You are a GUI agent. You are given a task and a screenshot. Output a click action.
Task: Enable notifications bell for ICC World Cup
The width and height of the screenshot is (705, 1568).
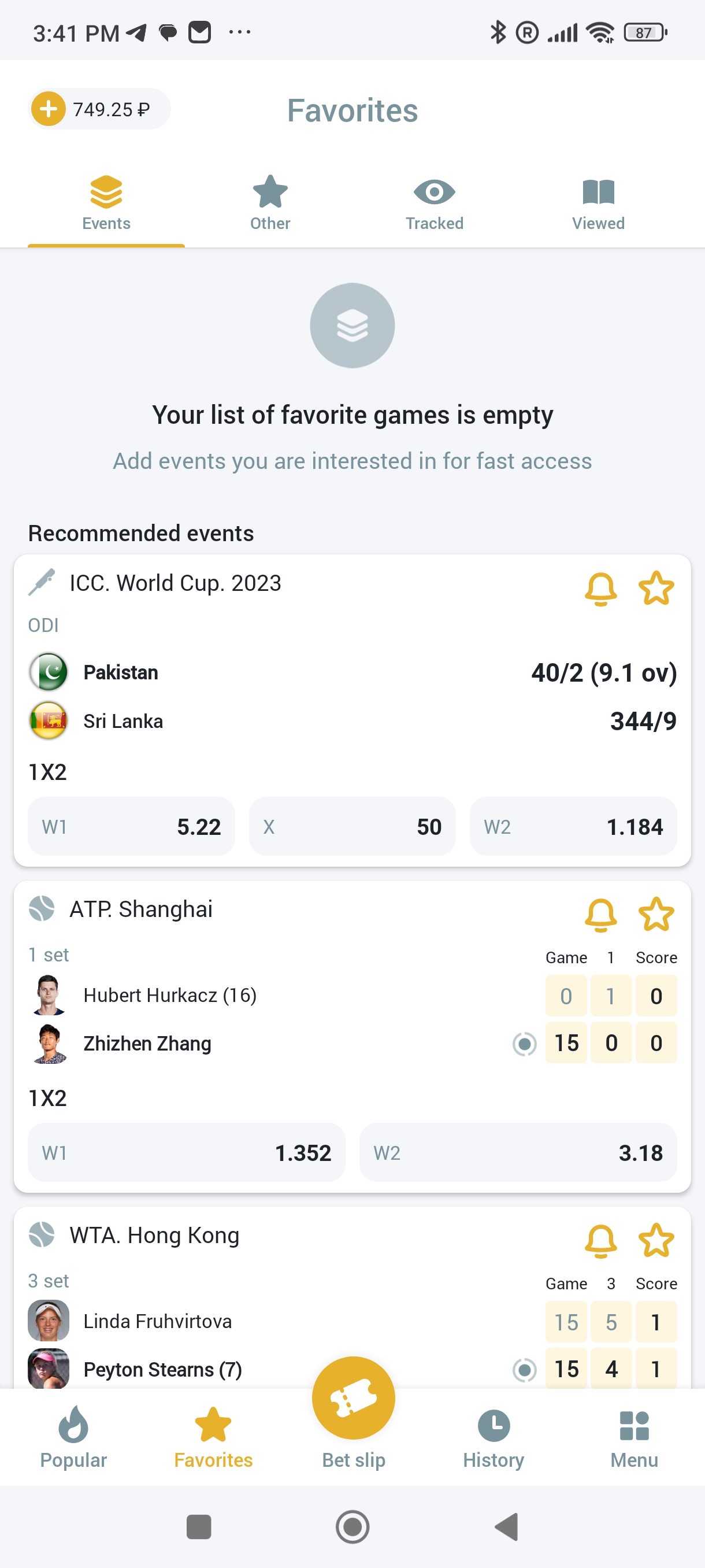600,589
